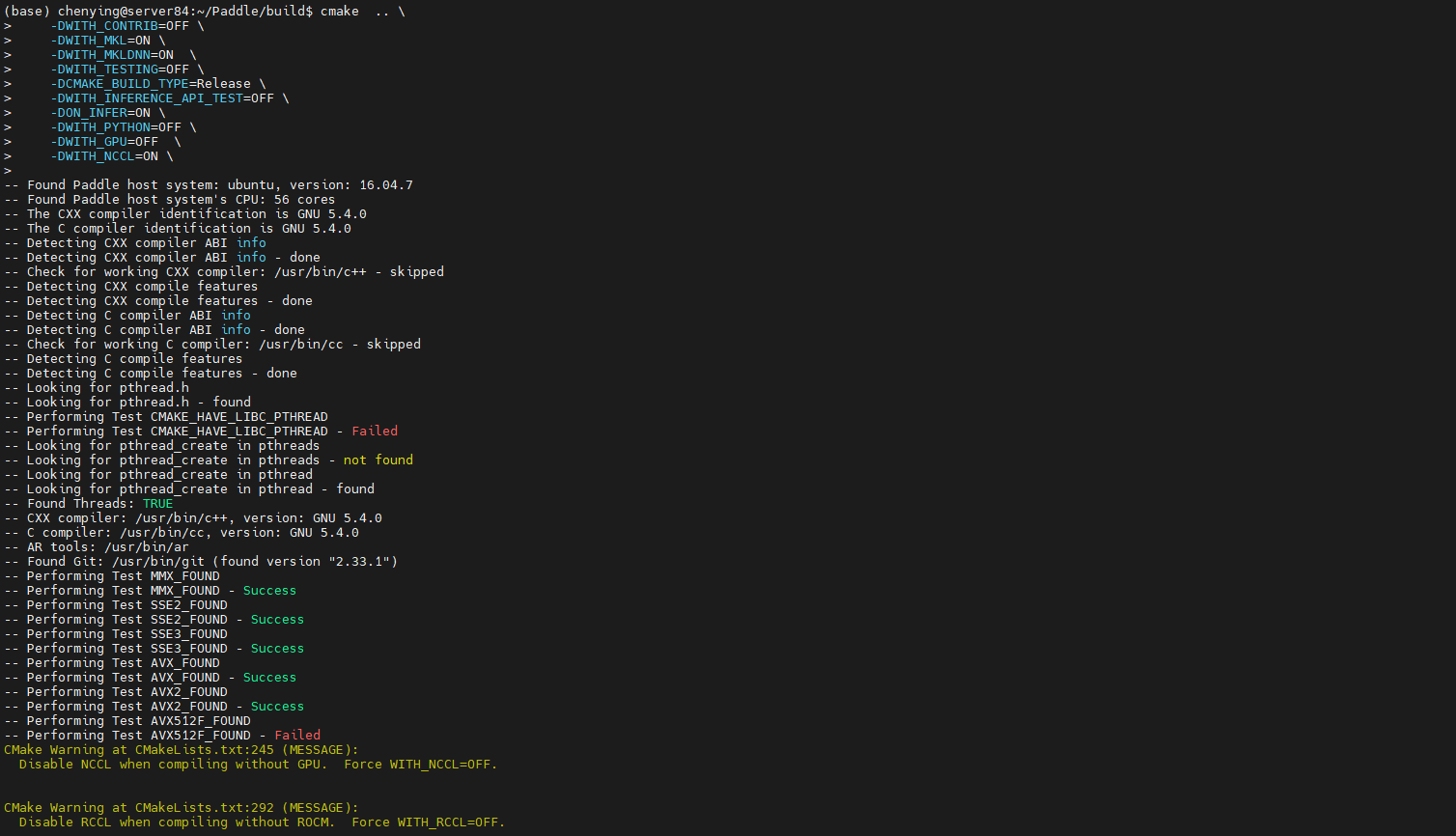Screen dimensions: 1456x836
Task: Click the 'C compiler: /usr/bin/cc, version' line
Action: tap(182, 533)
